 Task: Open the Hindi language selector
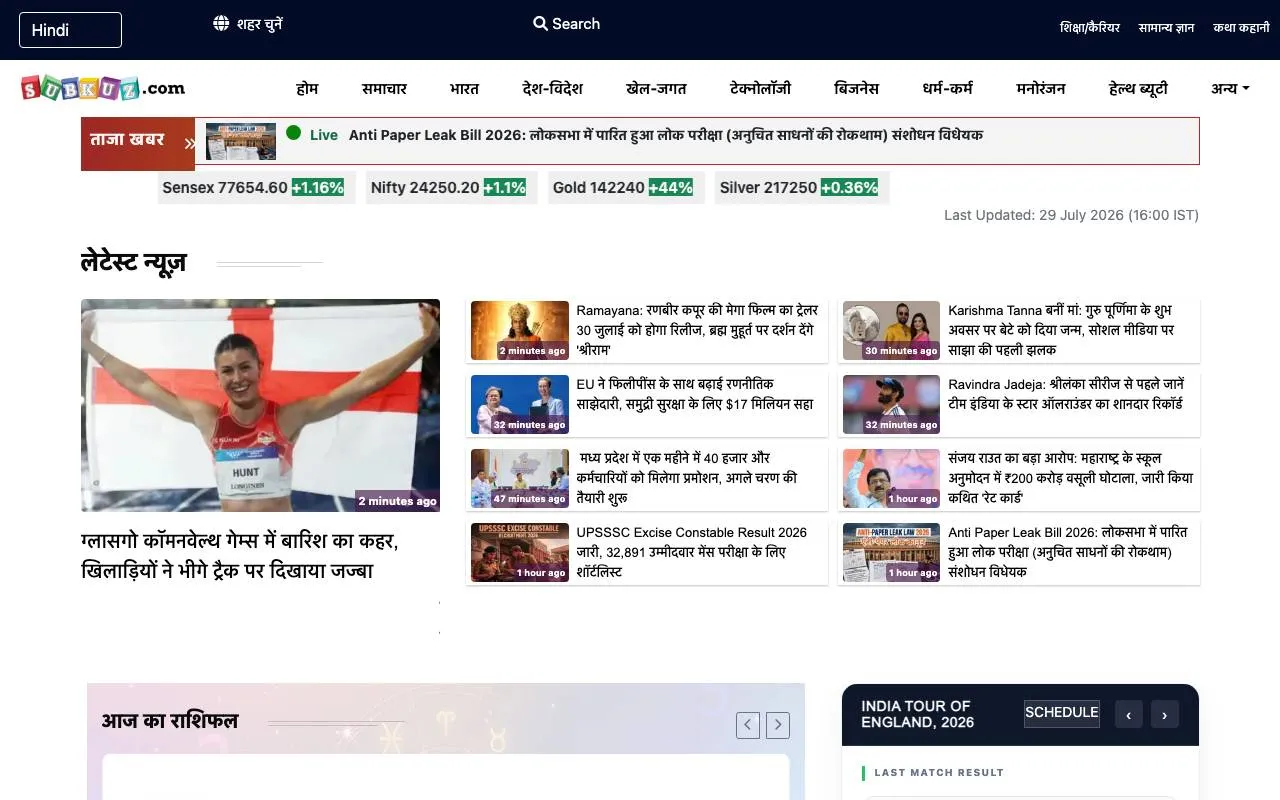(70, 30)
